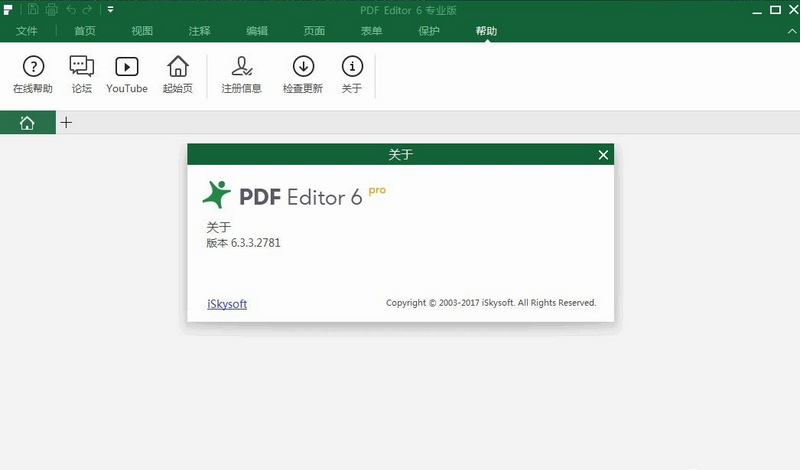
Task: Minimize the PDF Editor window
Action: tap(757, 11)
